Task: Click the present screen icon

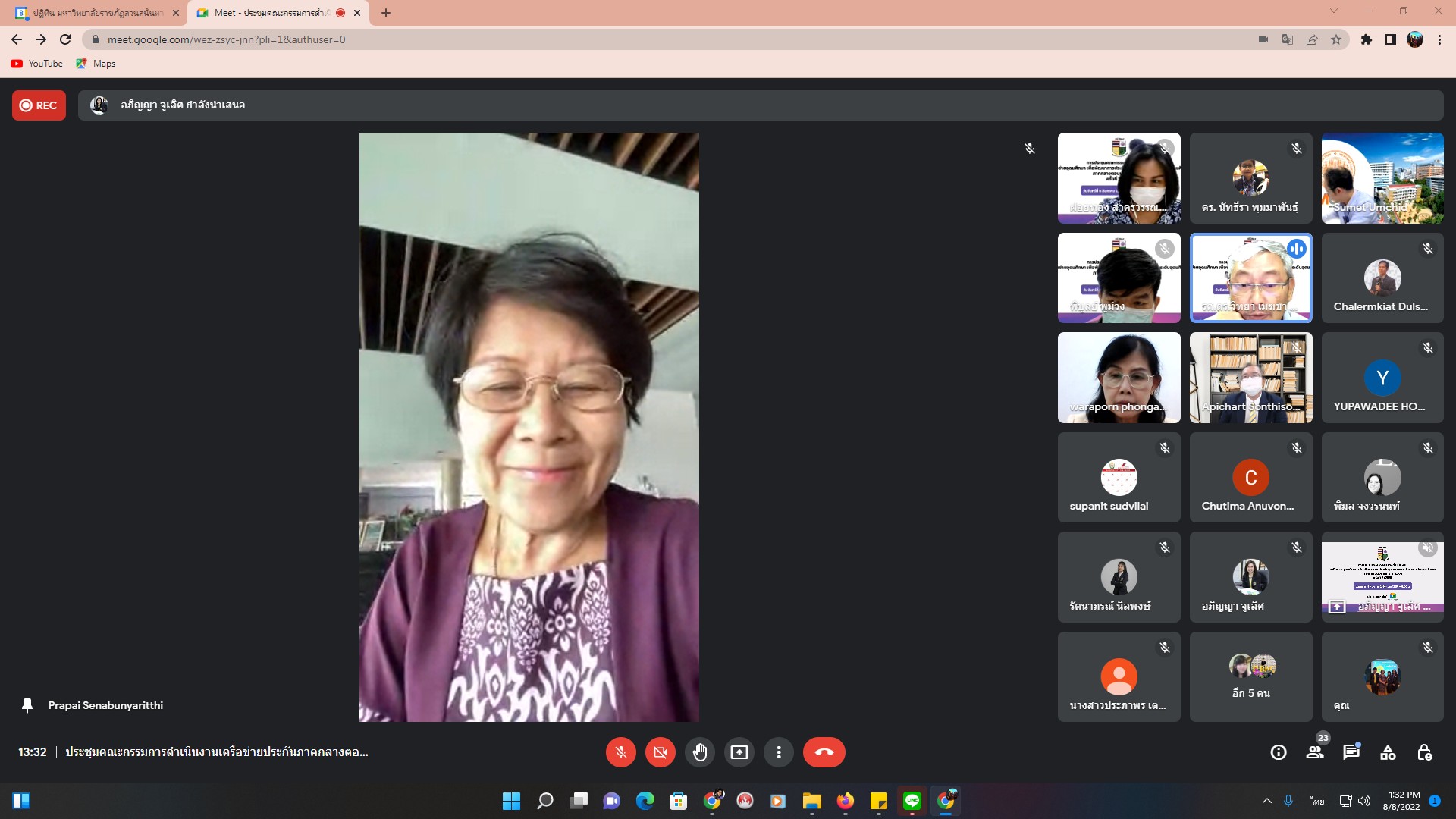Action: [739, 752]
